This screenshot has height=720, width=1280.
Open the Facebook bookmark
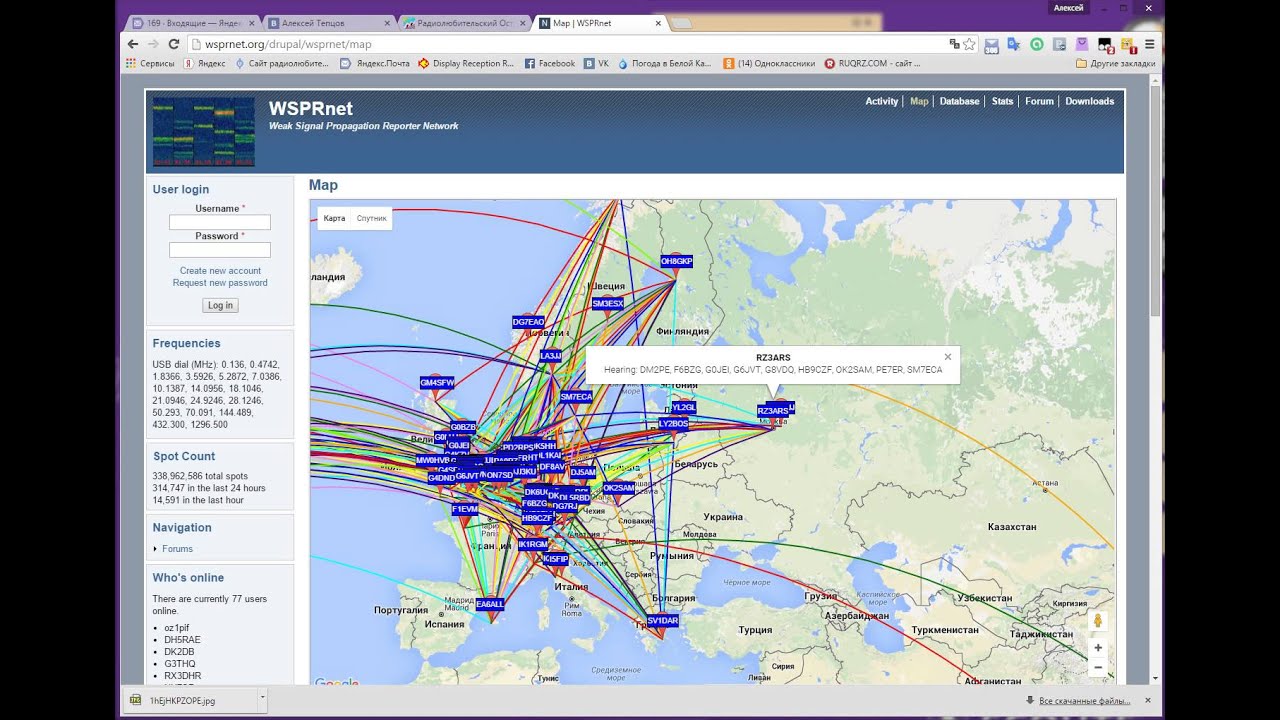click(x=550, y=63)
